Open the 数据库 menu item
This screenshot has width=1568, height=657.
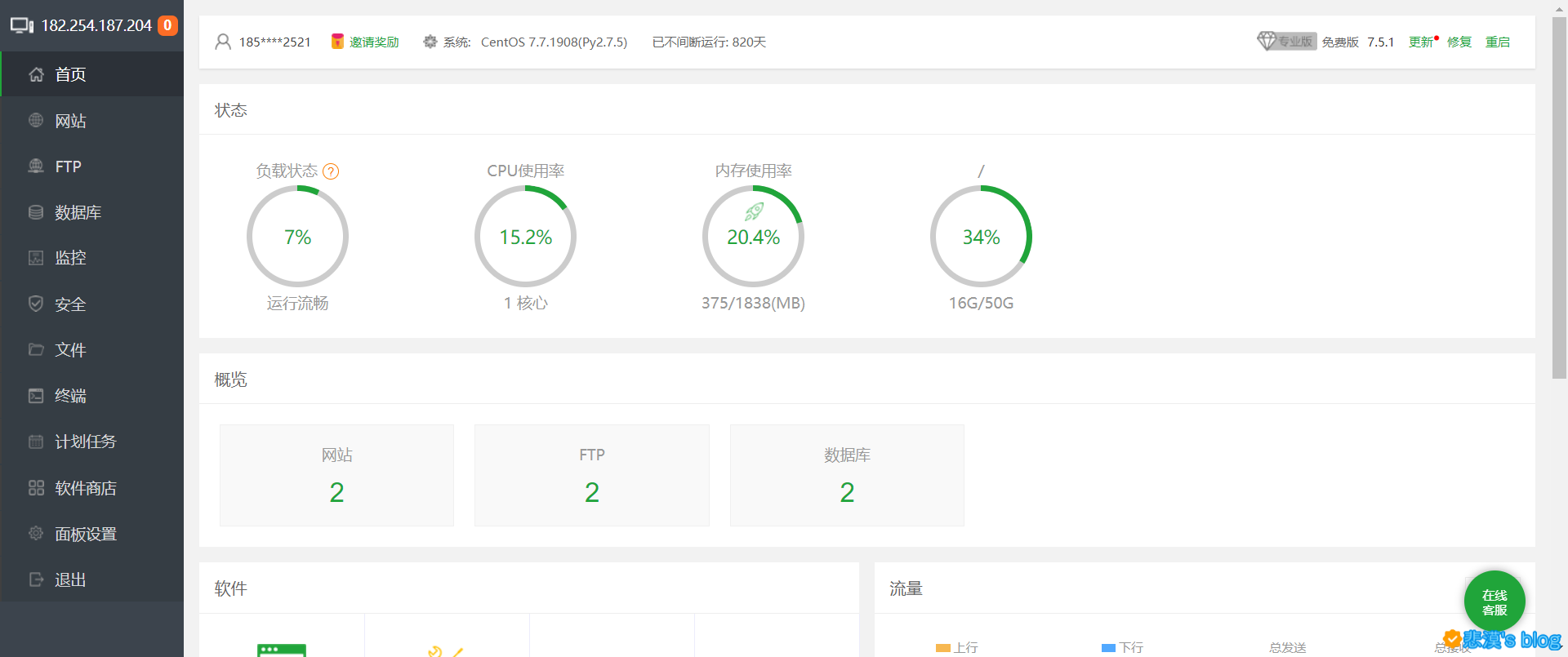tap(92, 212)
